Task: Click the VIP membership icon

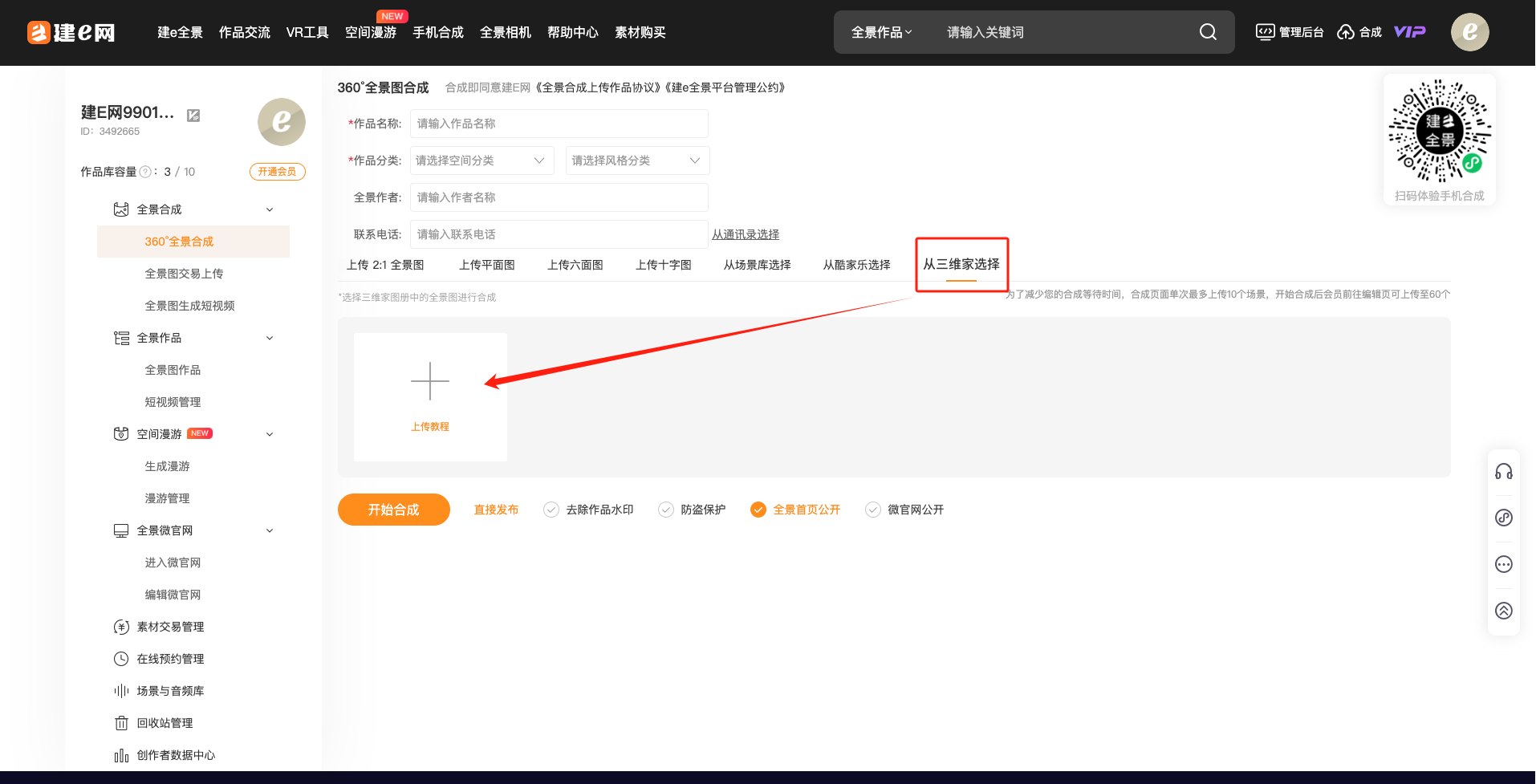Action: [1409, 32]
